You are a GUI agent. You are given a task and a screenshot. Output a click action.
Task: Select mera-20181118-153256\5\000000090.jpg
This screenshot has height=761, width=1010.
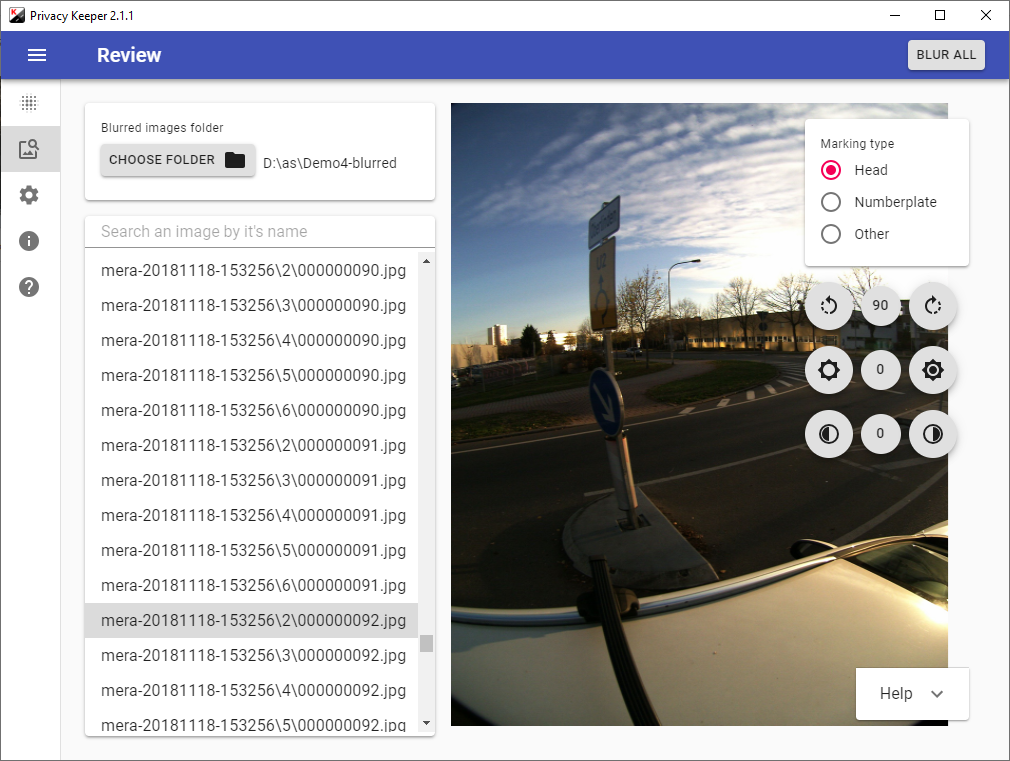(x=252, y=376)
